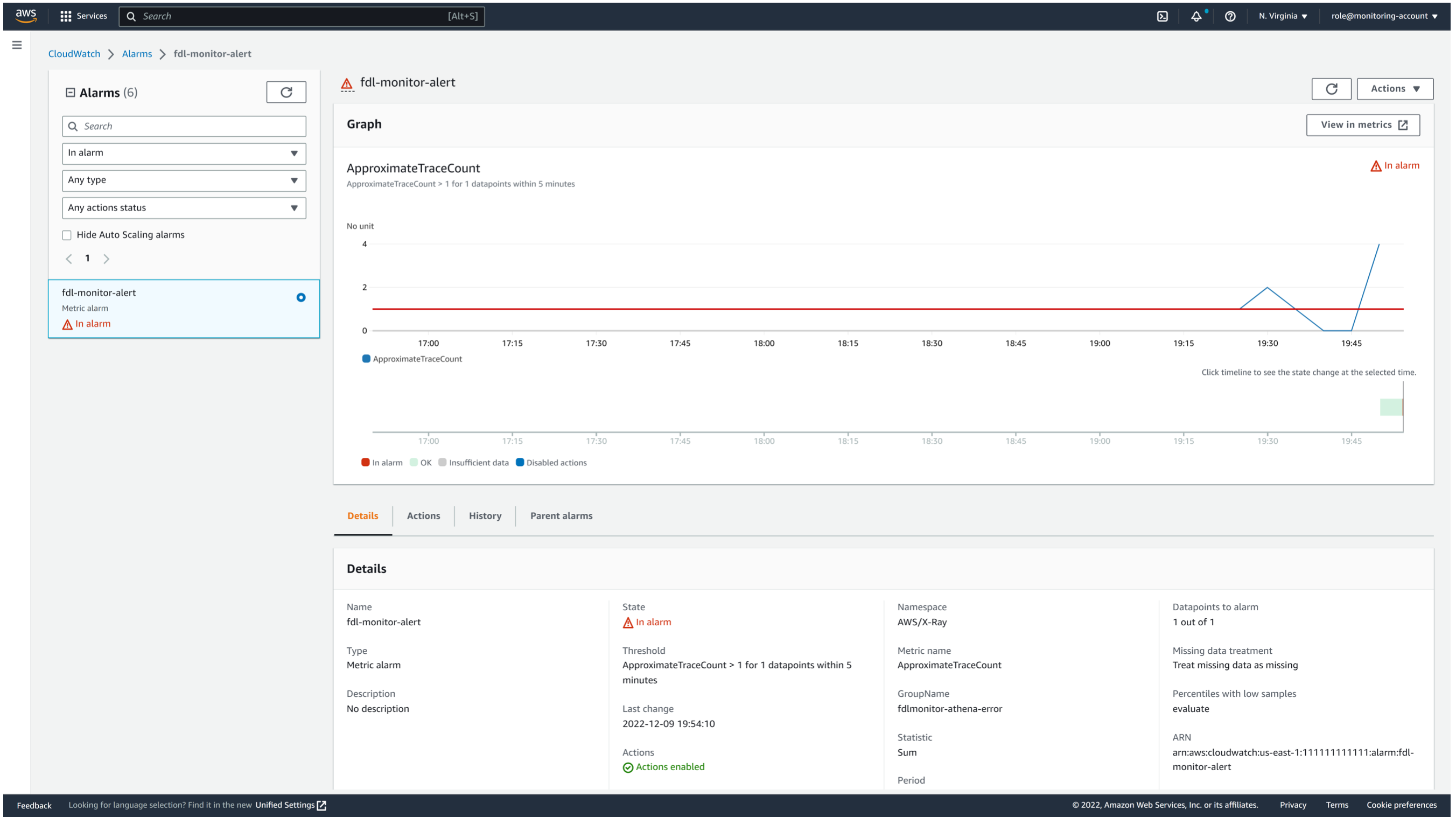Open the In alarm state filter dropdown
The image size is (1456, 824).
coord(183,153)
